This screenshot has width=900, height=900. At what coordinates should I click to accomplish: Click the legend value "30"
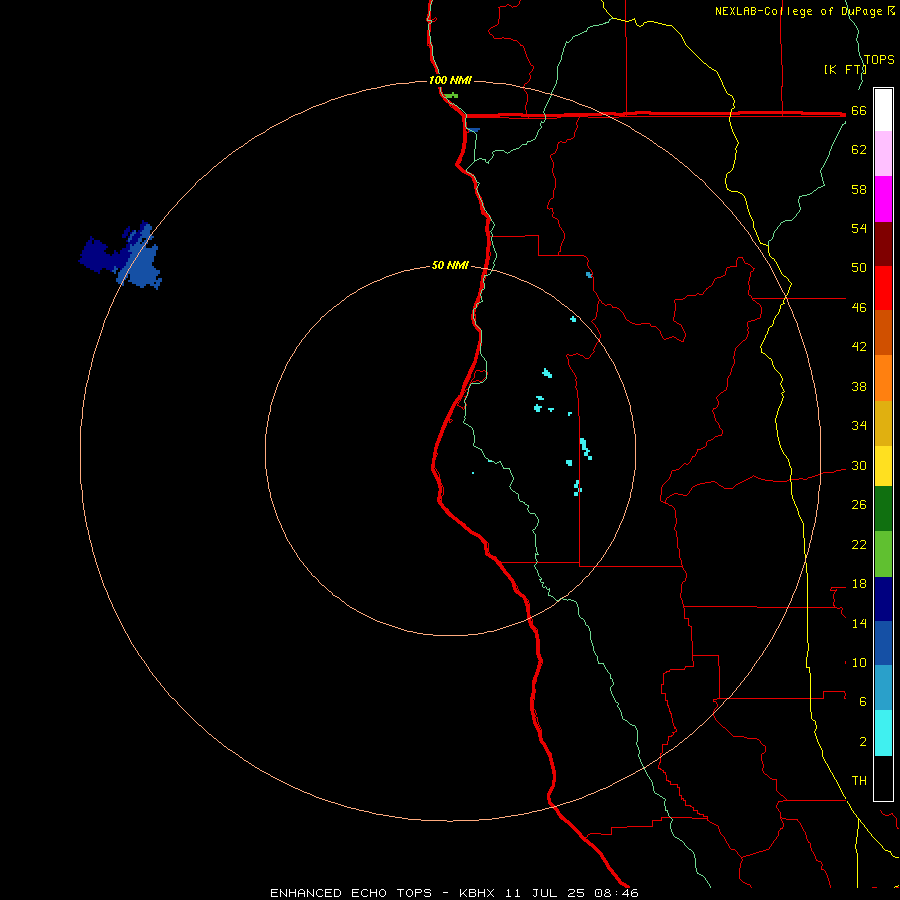(859, 465)
